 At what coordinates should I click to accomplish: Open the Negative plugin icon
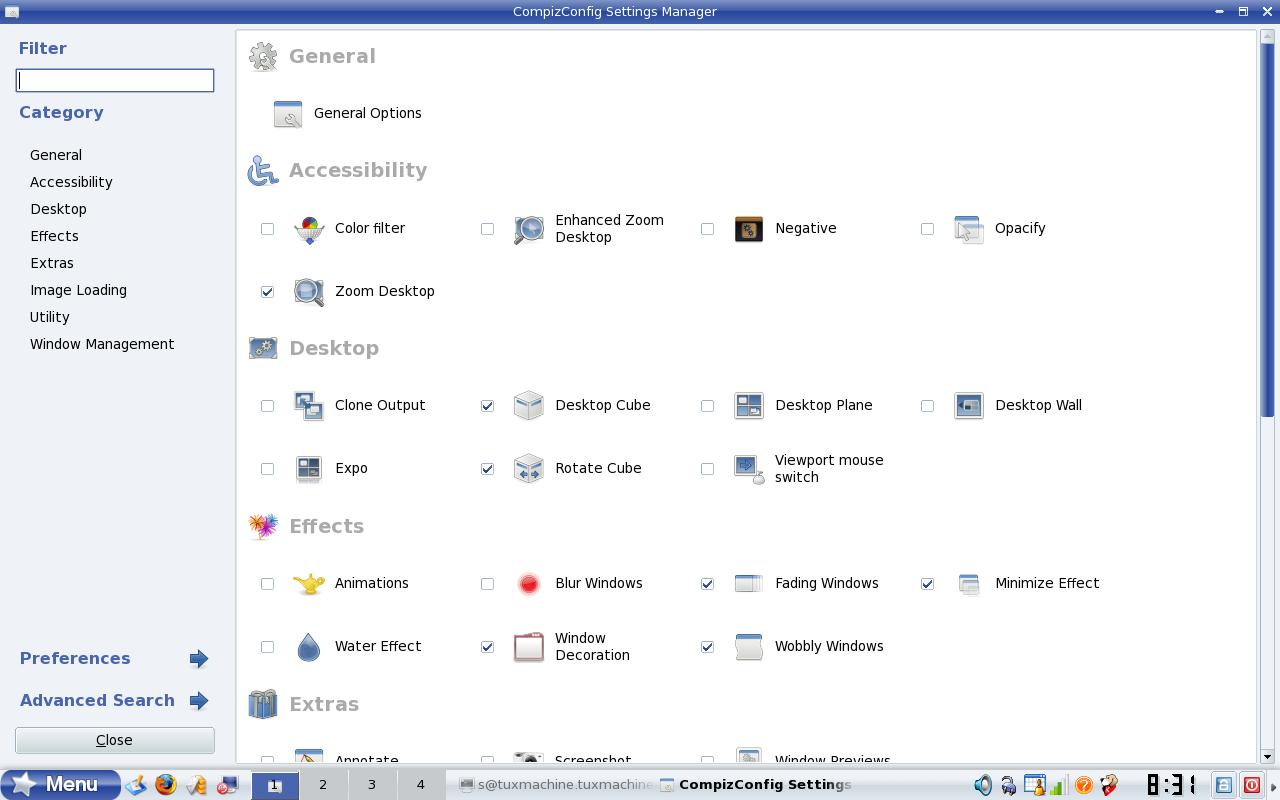[x=749, y=229]
